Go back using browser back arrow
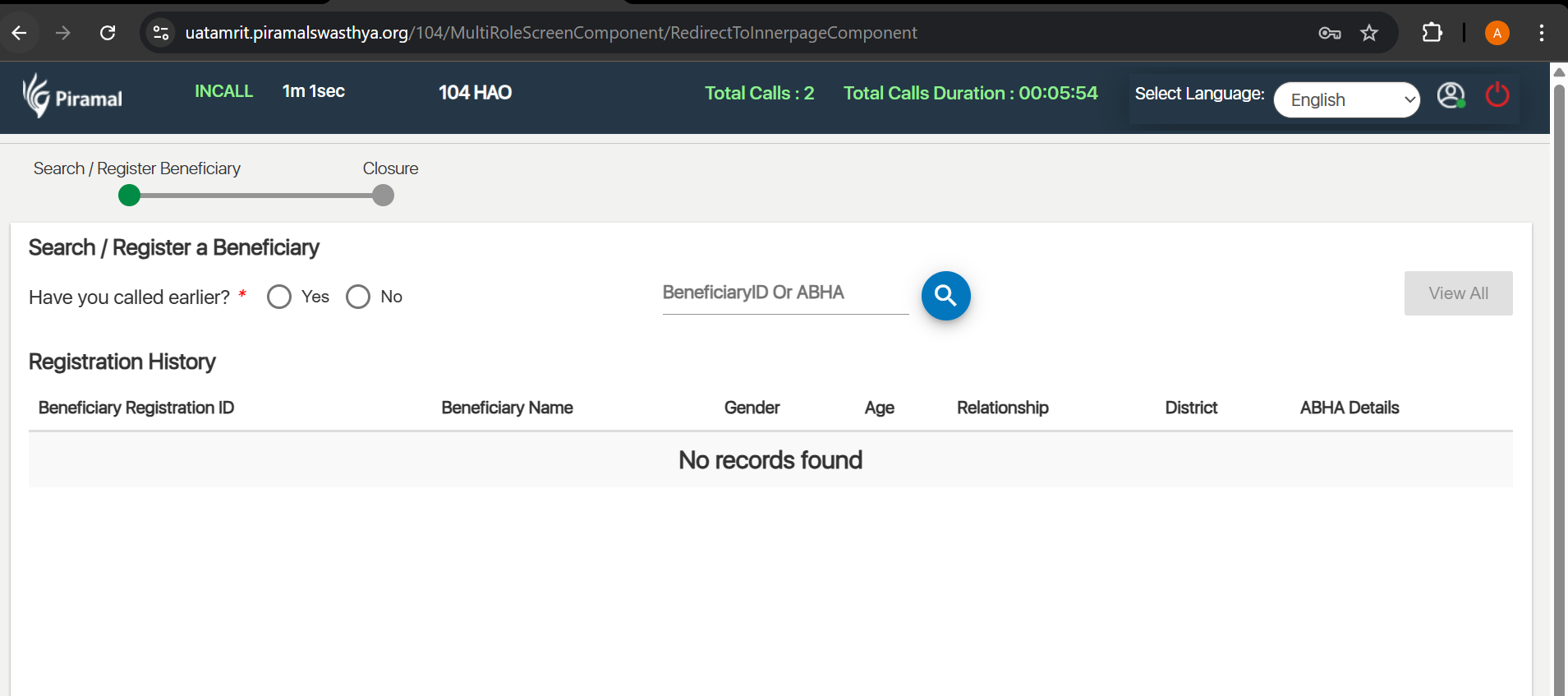 pos(20,33)
